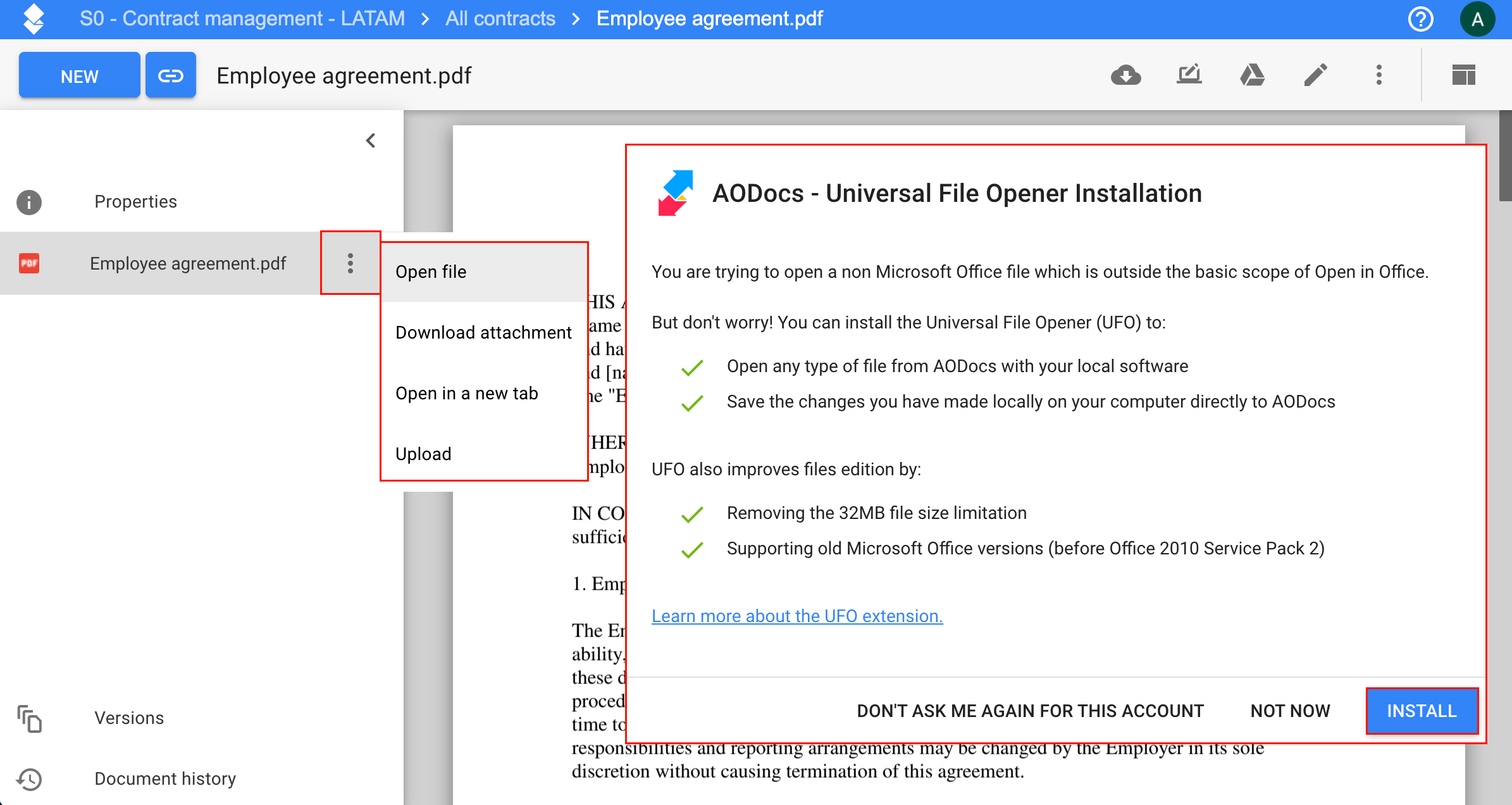Click the red PDF file icon

click(x=29, y=263)
